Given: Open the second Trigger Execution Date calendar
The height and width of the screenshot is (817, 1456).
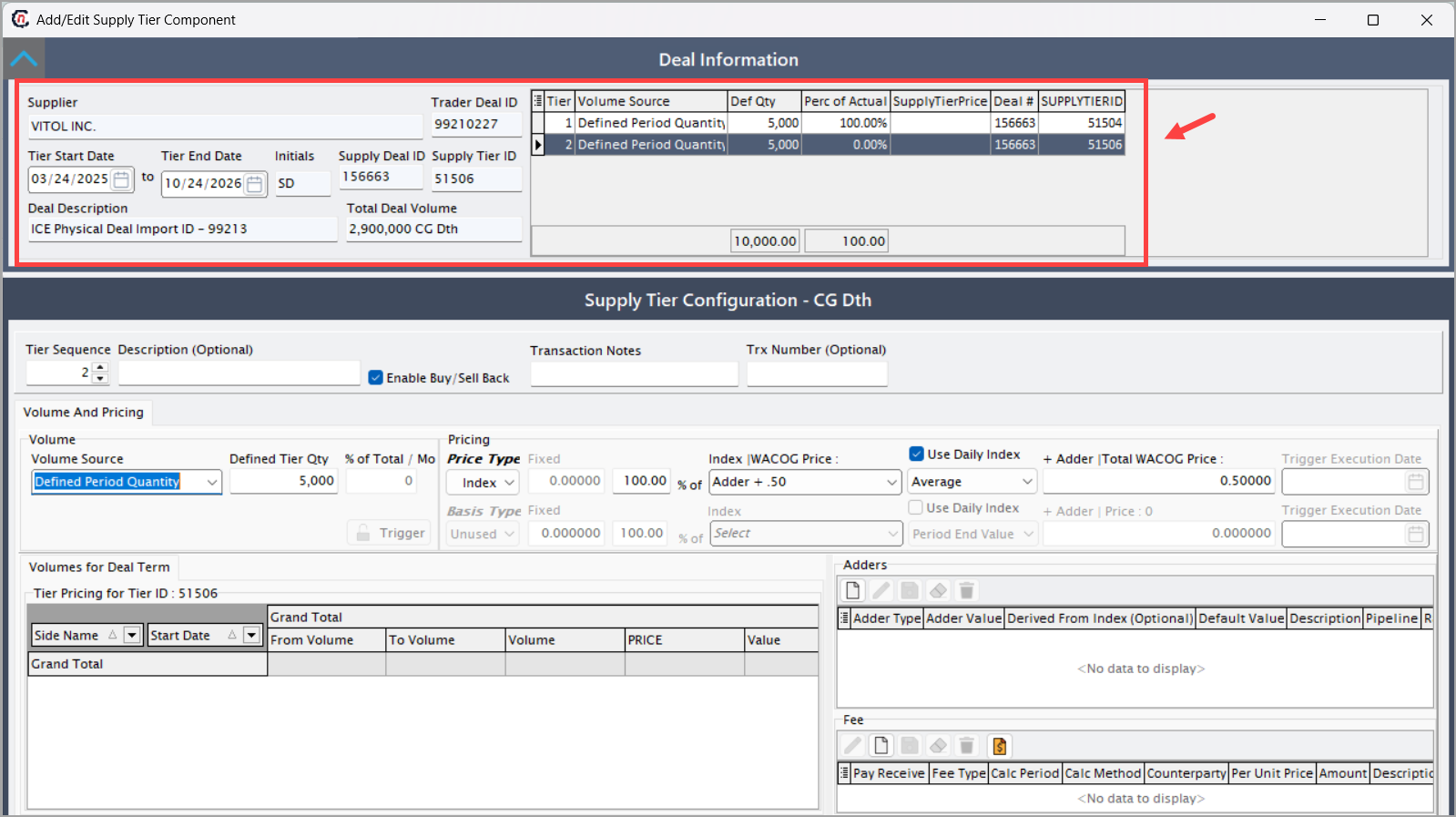Looking at the screenshot, I should [x=1415, y=535].
